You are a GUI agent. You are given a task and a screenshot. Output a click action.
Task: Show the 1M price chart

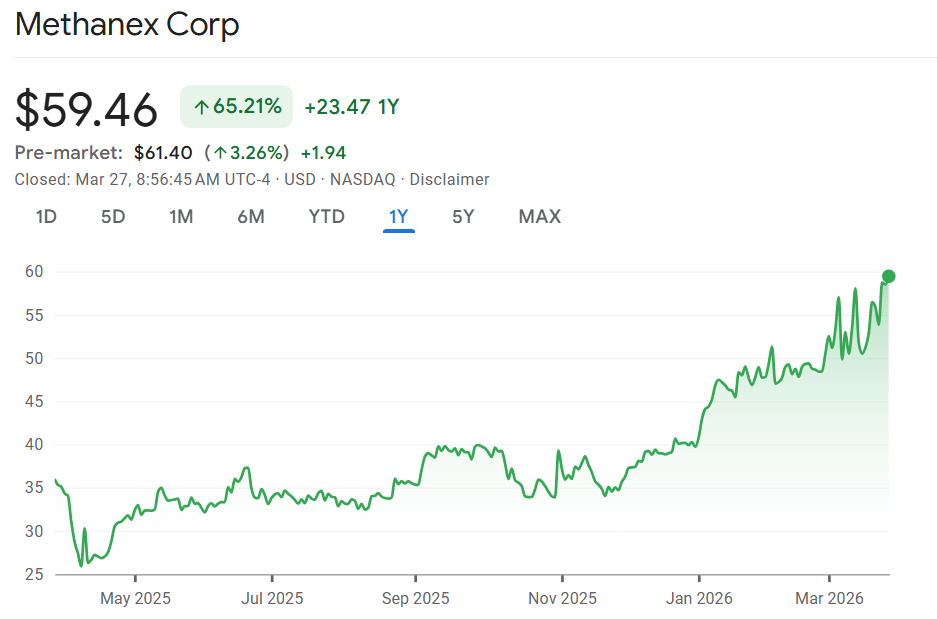click(181, 216)
